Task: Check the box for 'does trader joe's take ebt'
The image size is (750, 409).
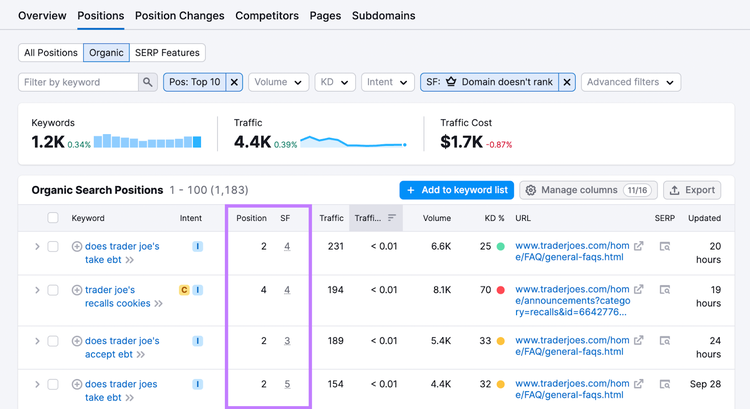Action: click(x=53, y=246)
